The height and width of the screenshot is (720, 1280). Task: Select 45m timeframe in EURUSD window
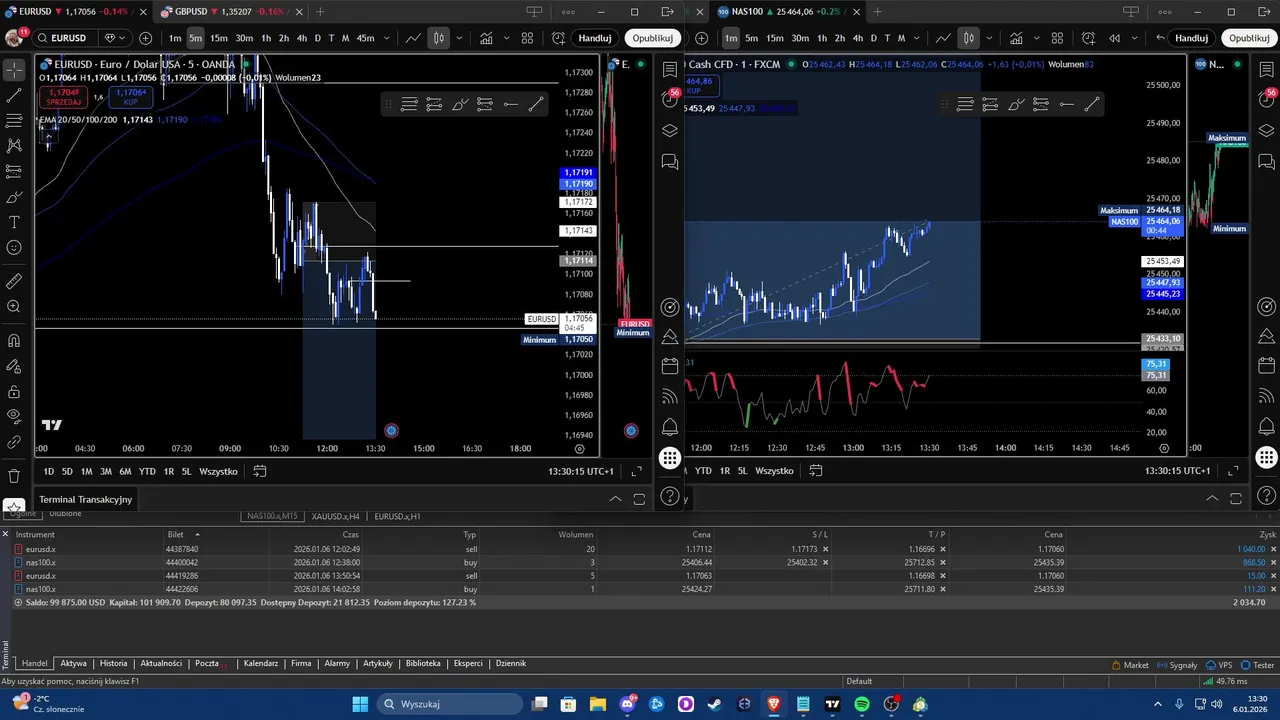365,38
